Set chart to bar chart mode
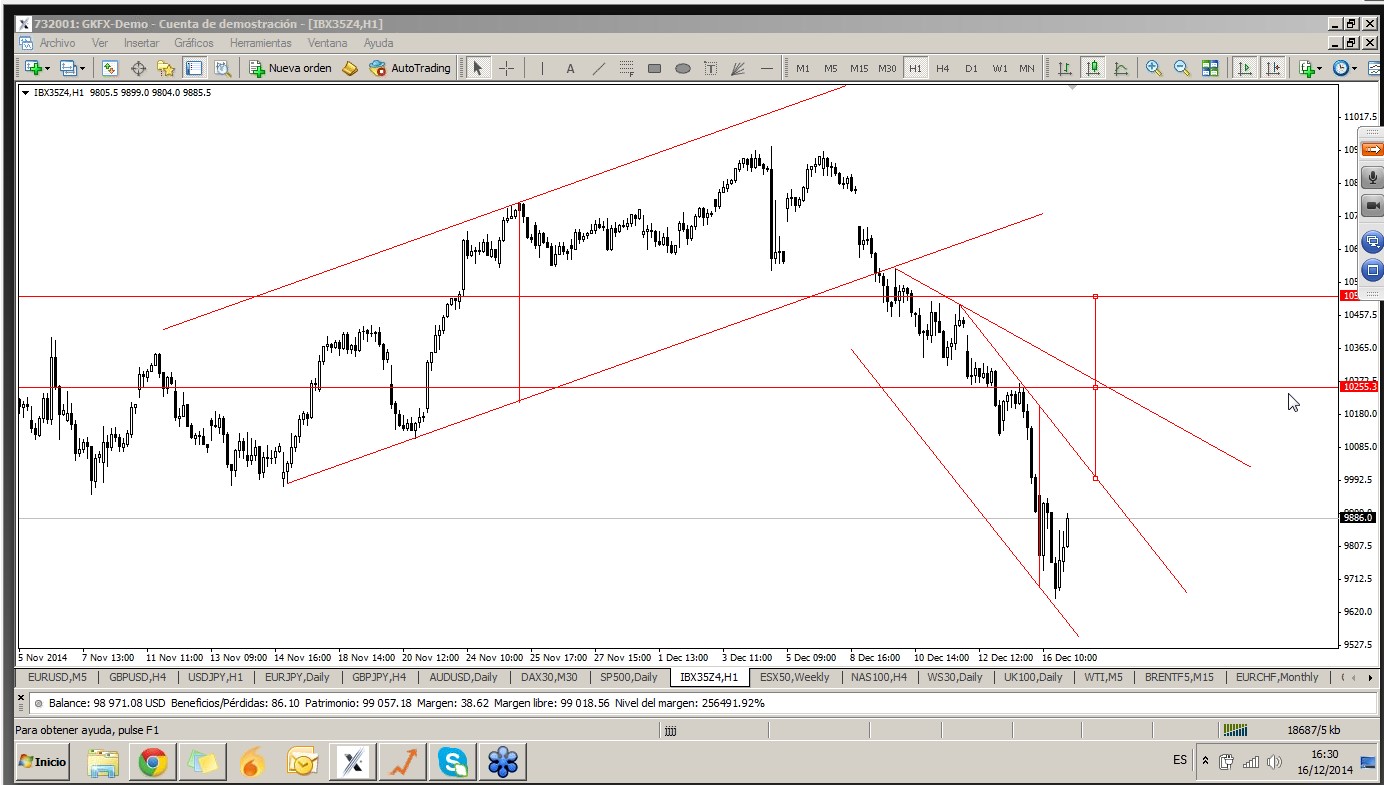1384x785 pixels. [x=1065, y=68]
